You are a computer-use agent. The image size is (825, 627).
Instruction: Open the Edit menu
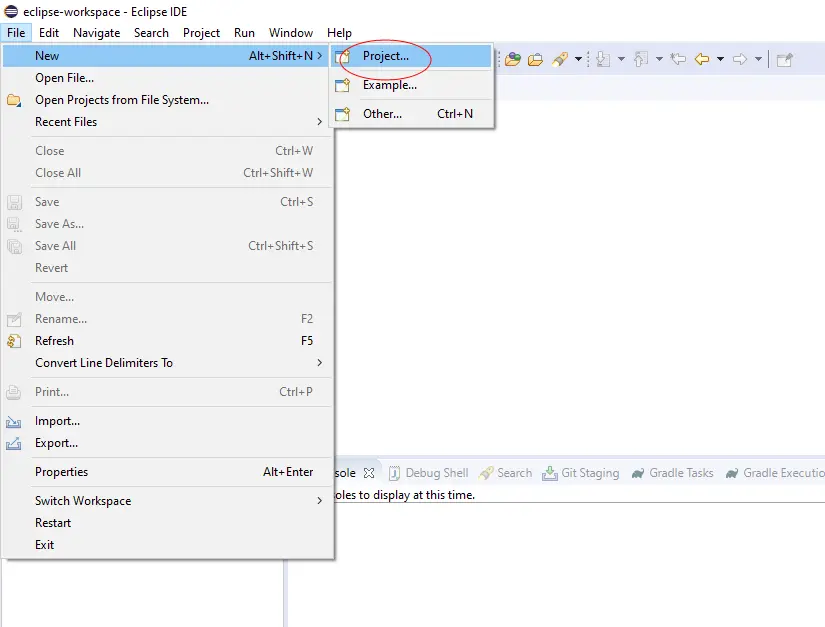point(49,33)
